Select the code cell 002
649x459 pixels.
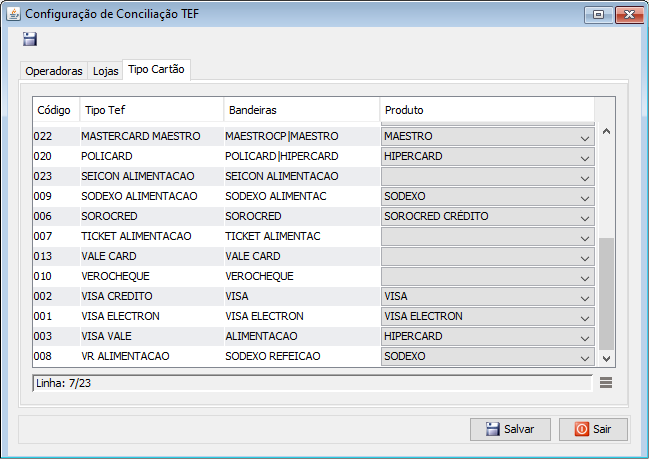click(x=56, y=296)
